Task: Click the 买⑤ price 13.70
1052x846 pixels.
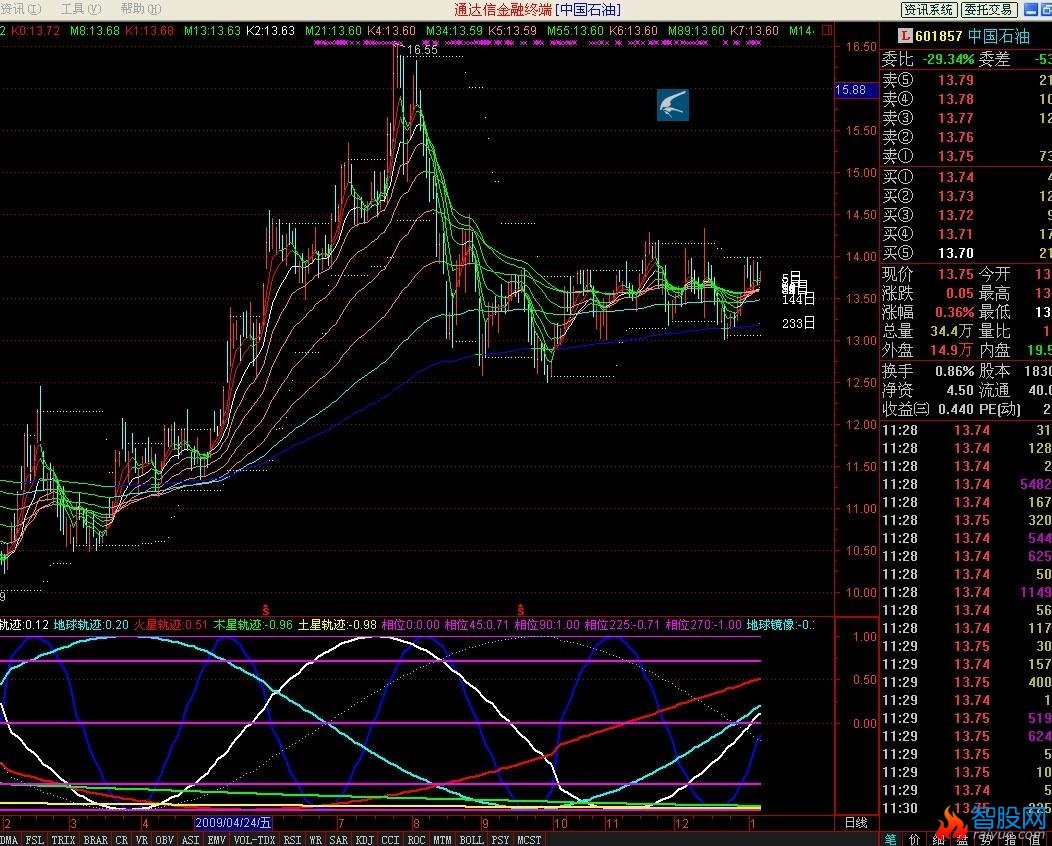Action: [955, 253]
